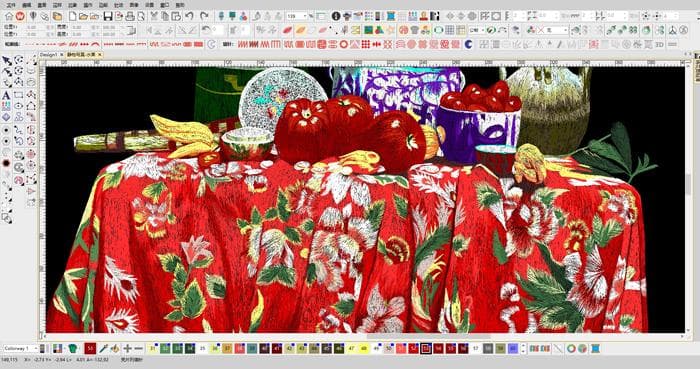Screen dimensions: 700x369
Task: Create a new design with the blank page icon
Action: [x=71, y=17]
